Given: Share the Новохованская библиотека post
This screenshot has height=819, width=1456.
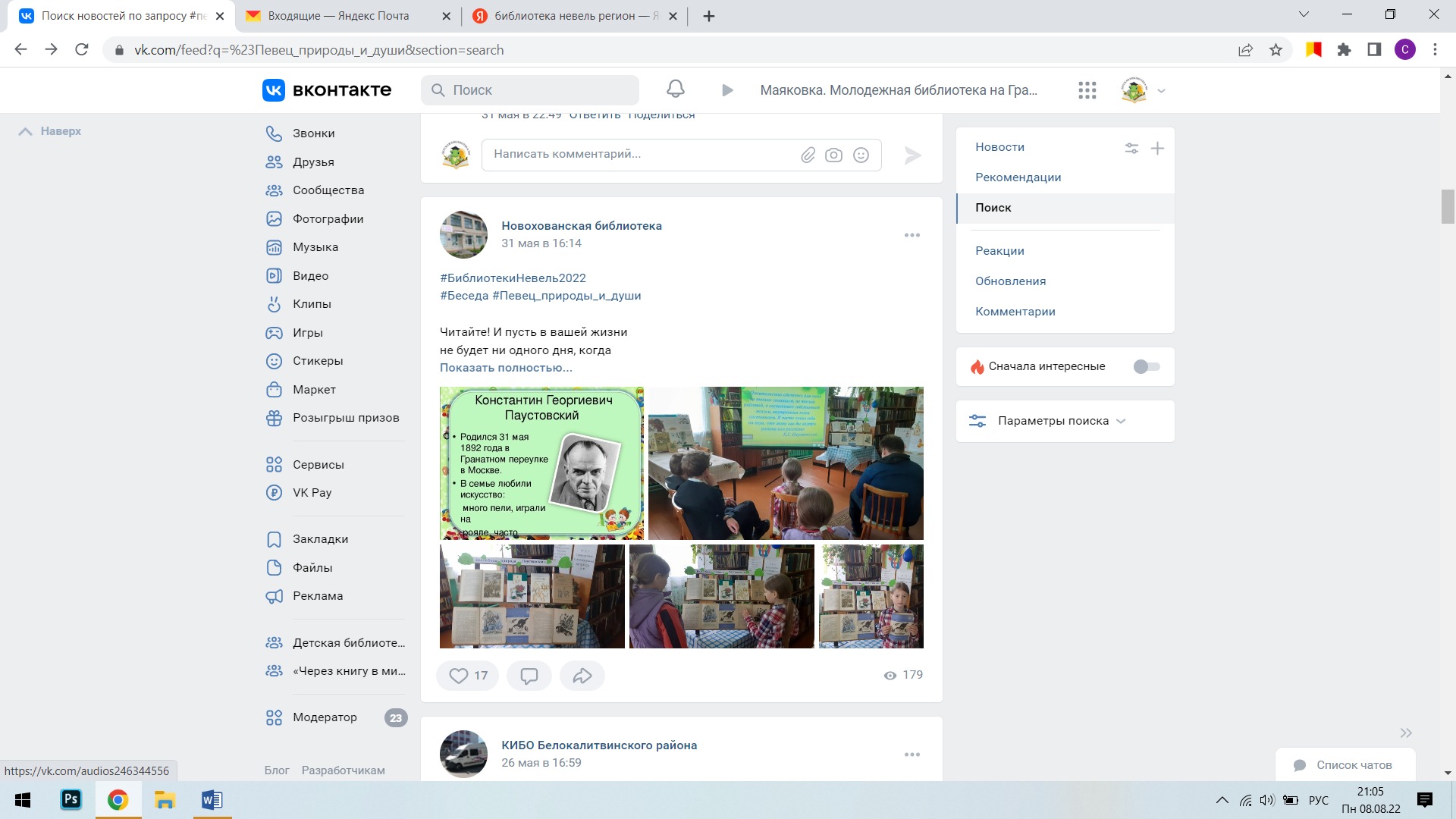Looking at the screenshot, I should pyautogui.click(x=582, y=676).
